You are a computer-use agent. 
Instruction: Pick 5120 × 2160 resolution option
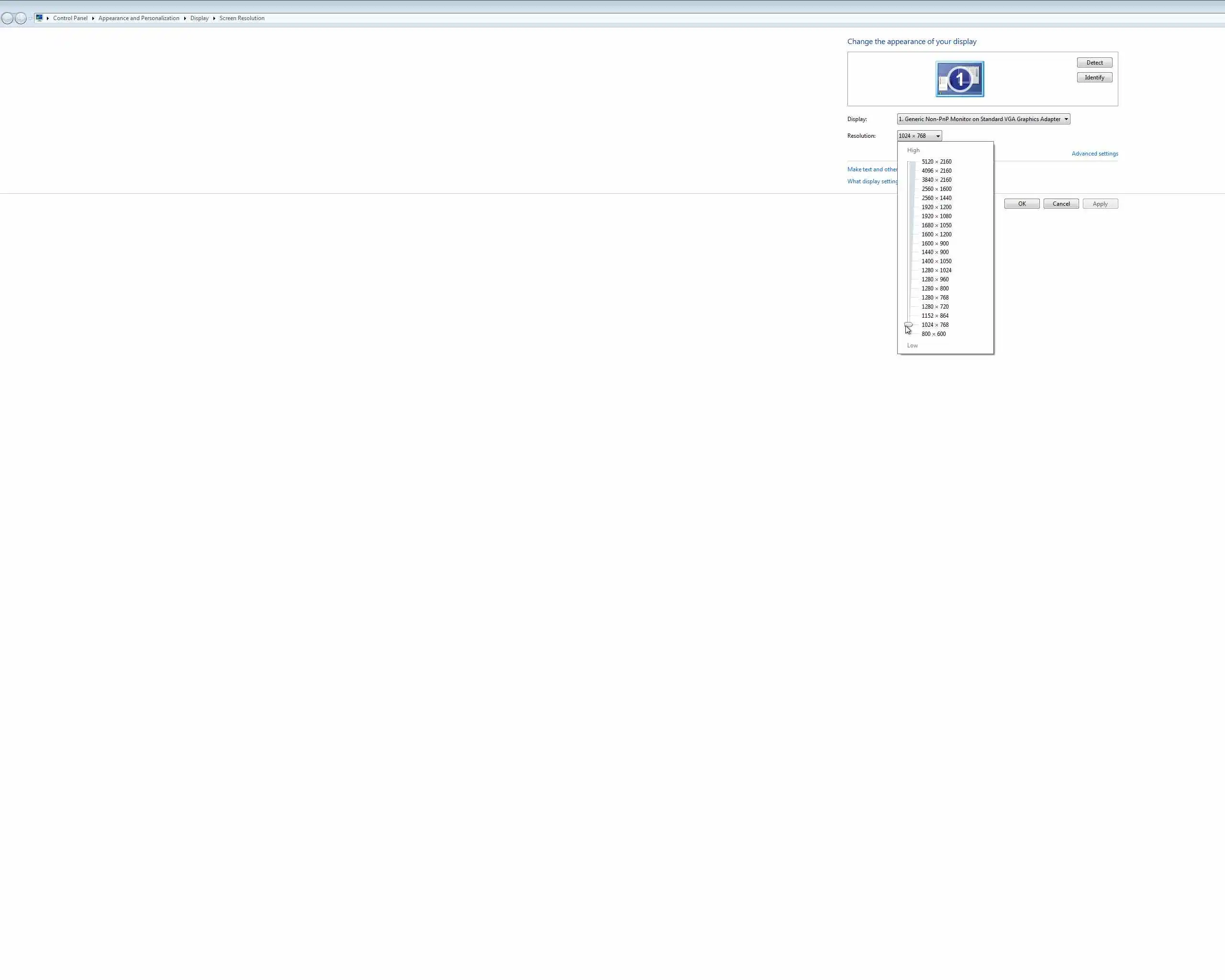[936, 162]
